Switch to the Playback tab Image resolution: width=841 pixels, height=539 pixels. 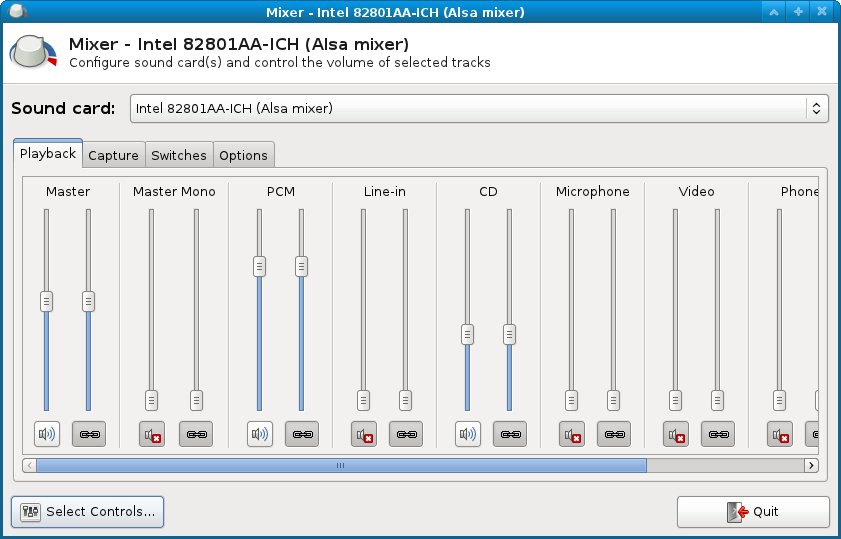[48, 153]
